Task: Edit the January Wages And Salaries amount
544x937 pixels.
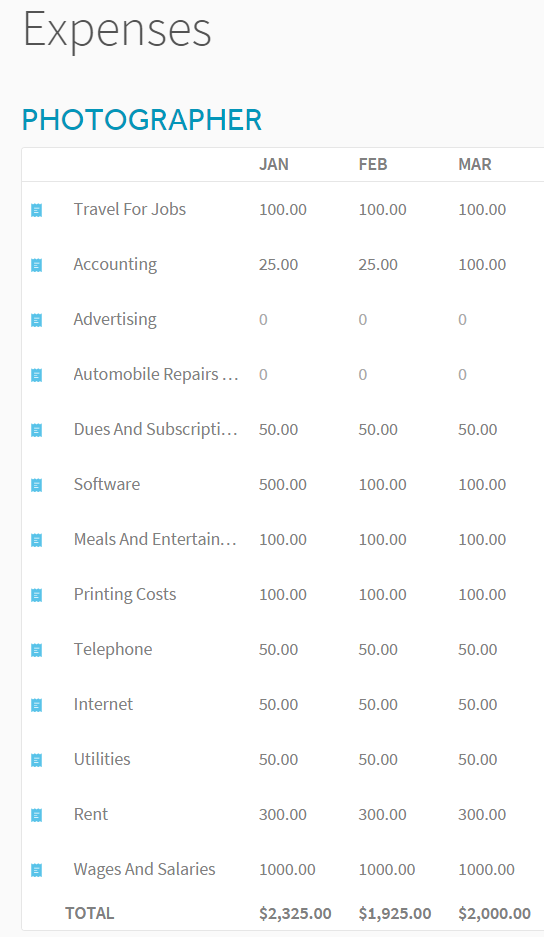Action: (x=287, y=869)
